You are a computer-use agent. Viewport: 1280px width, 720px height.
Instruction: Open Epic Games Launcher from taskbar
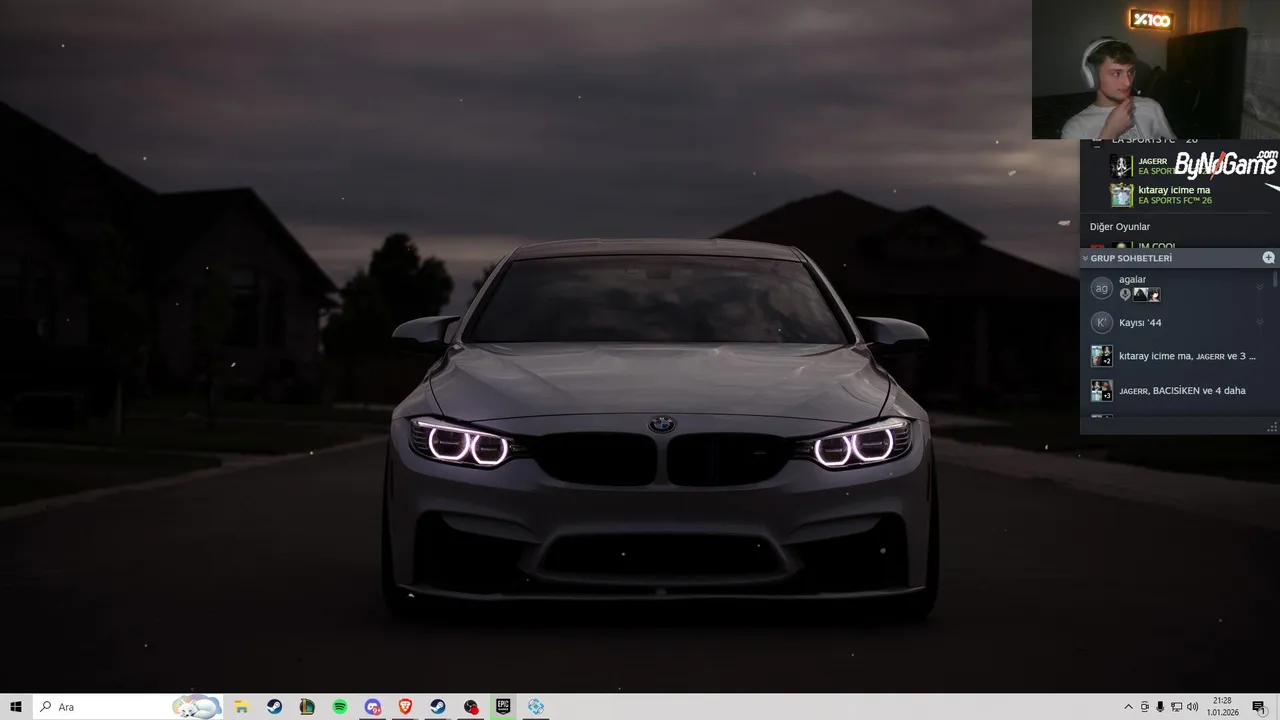(503, 707)
